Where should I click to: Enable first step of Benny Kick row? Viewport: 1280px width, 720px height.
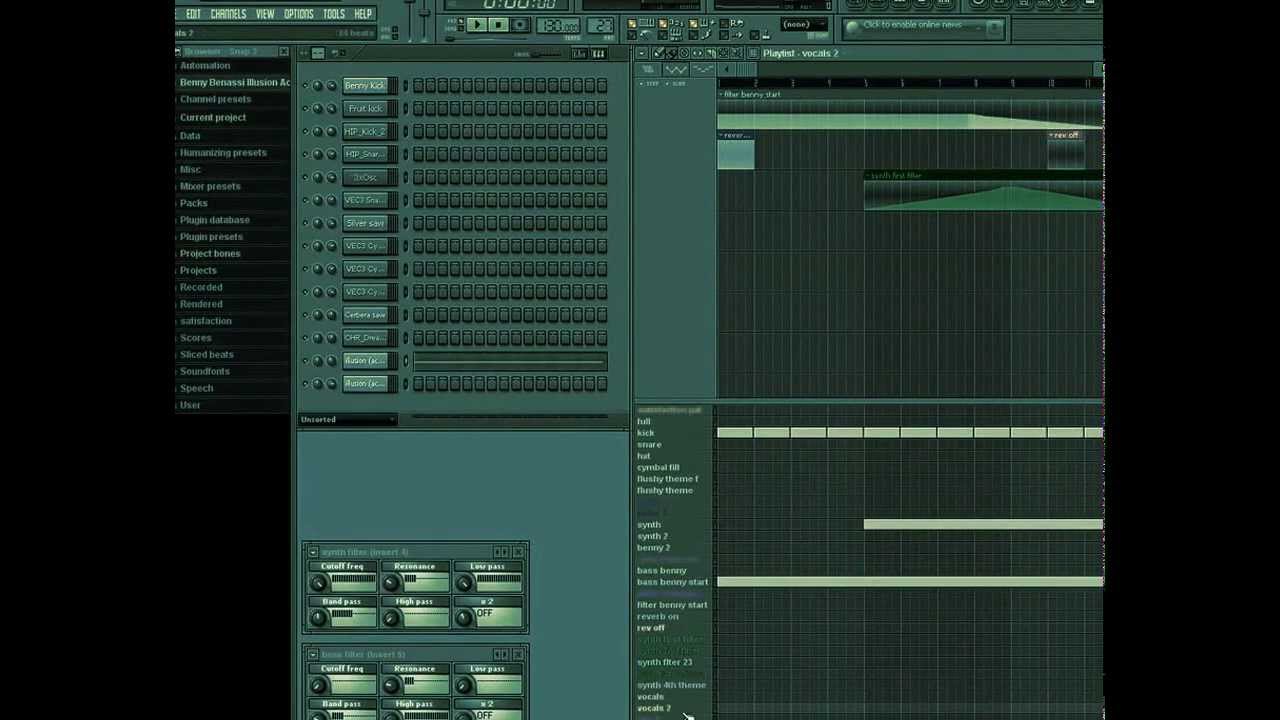pos(418,86)
